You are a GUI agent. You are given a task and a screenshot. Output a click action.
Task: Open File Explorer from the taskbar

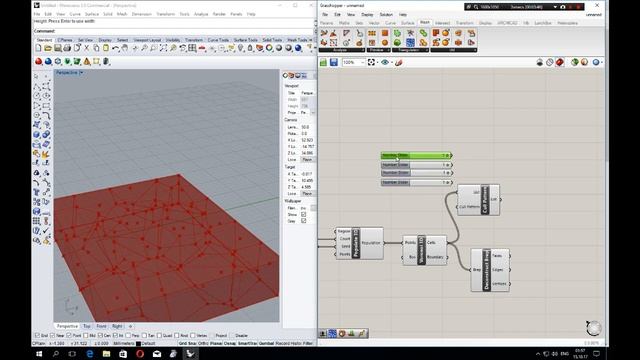107,353
